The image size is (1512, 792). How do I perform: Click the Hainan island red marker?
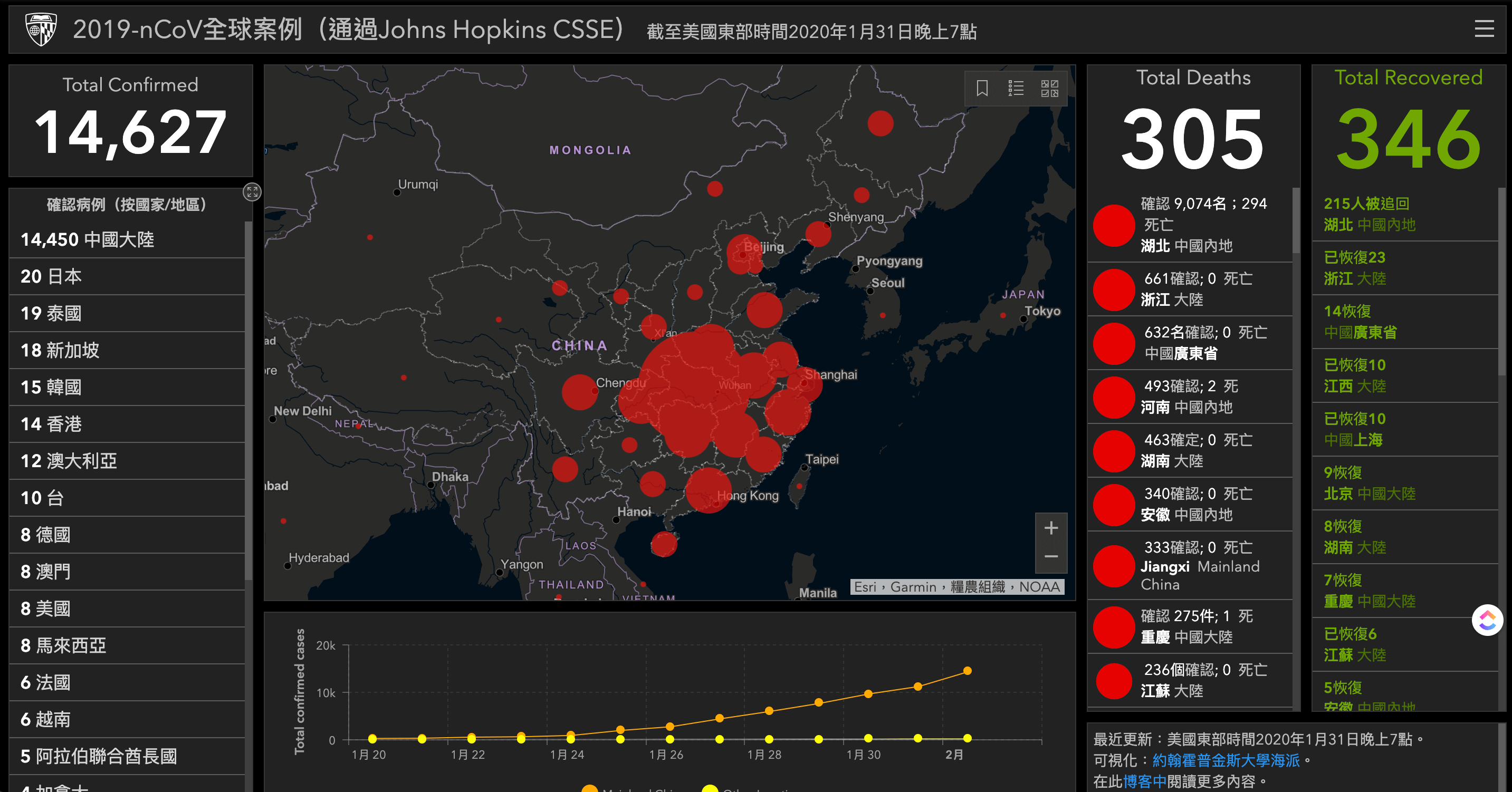point(664,544)
